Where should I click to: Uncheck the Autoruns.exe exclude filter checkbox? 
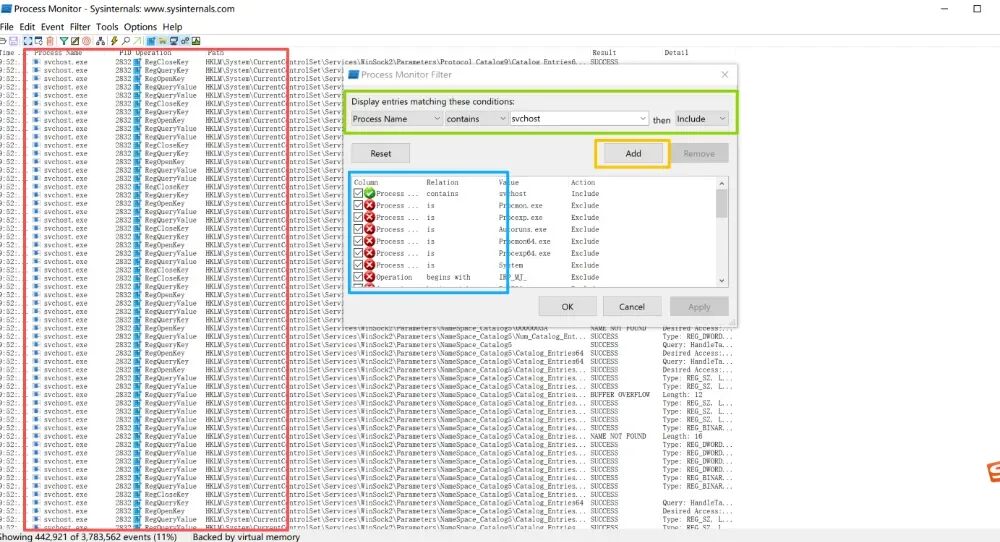359,229
